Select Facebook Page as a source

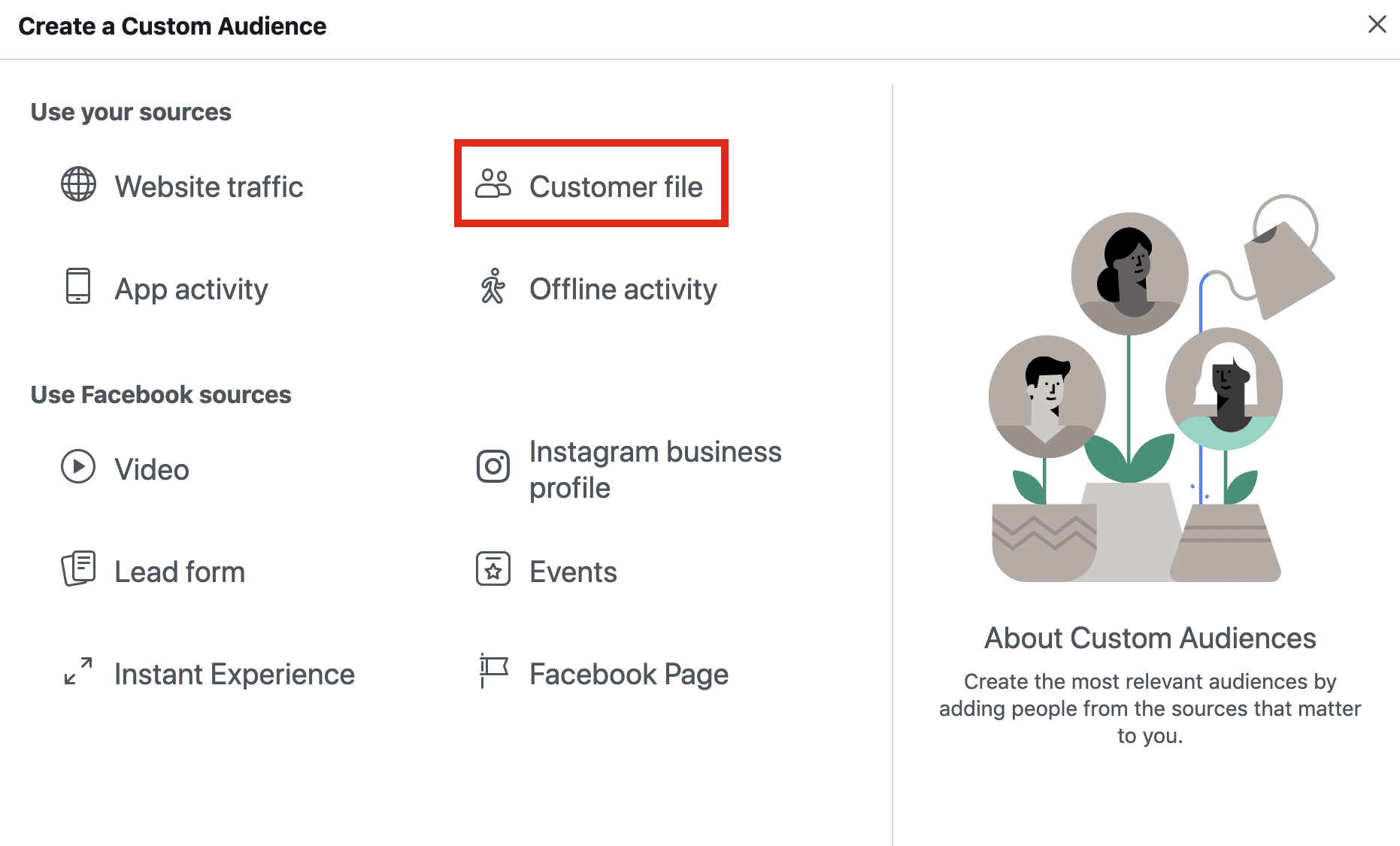coord(629,673)
